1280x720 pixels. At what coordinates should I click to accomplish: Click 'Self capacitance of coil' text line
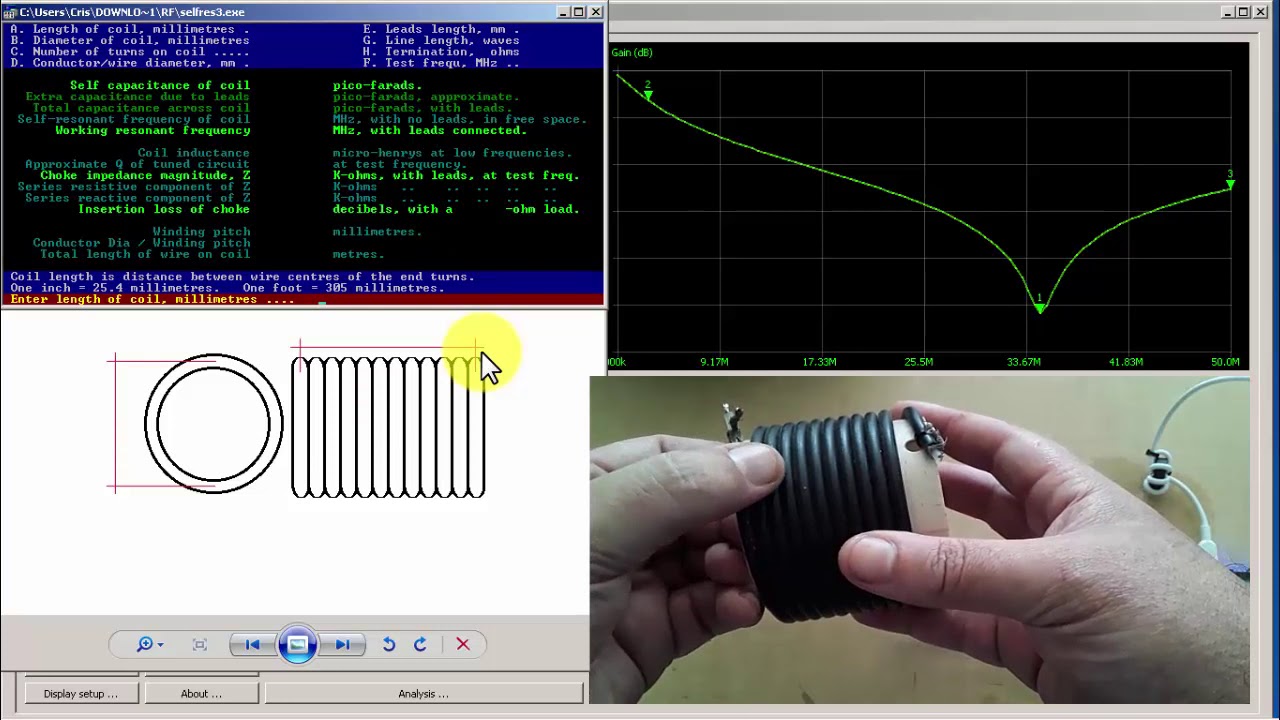(160, 85)
